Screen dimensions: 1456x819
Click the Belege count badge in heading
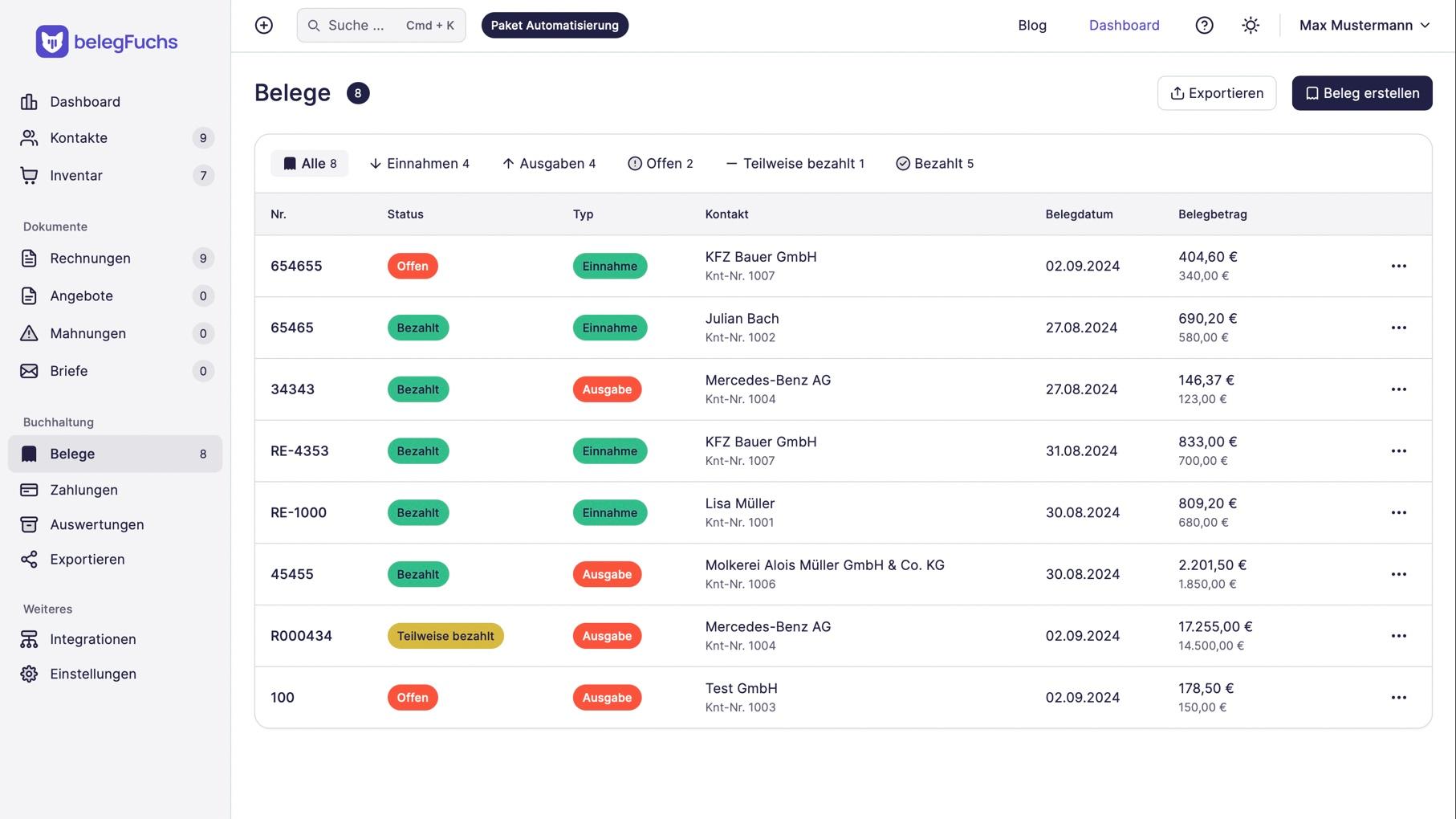[x=358, y=93]
